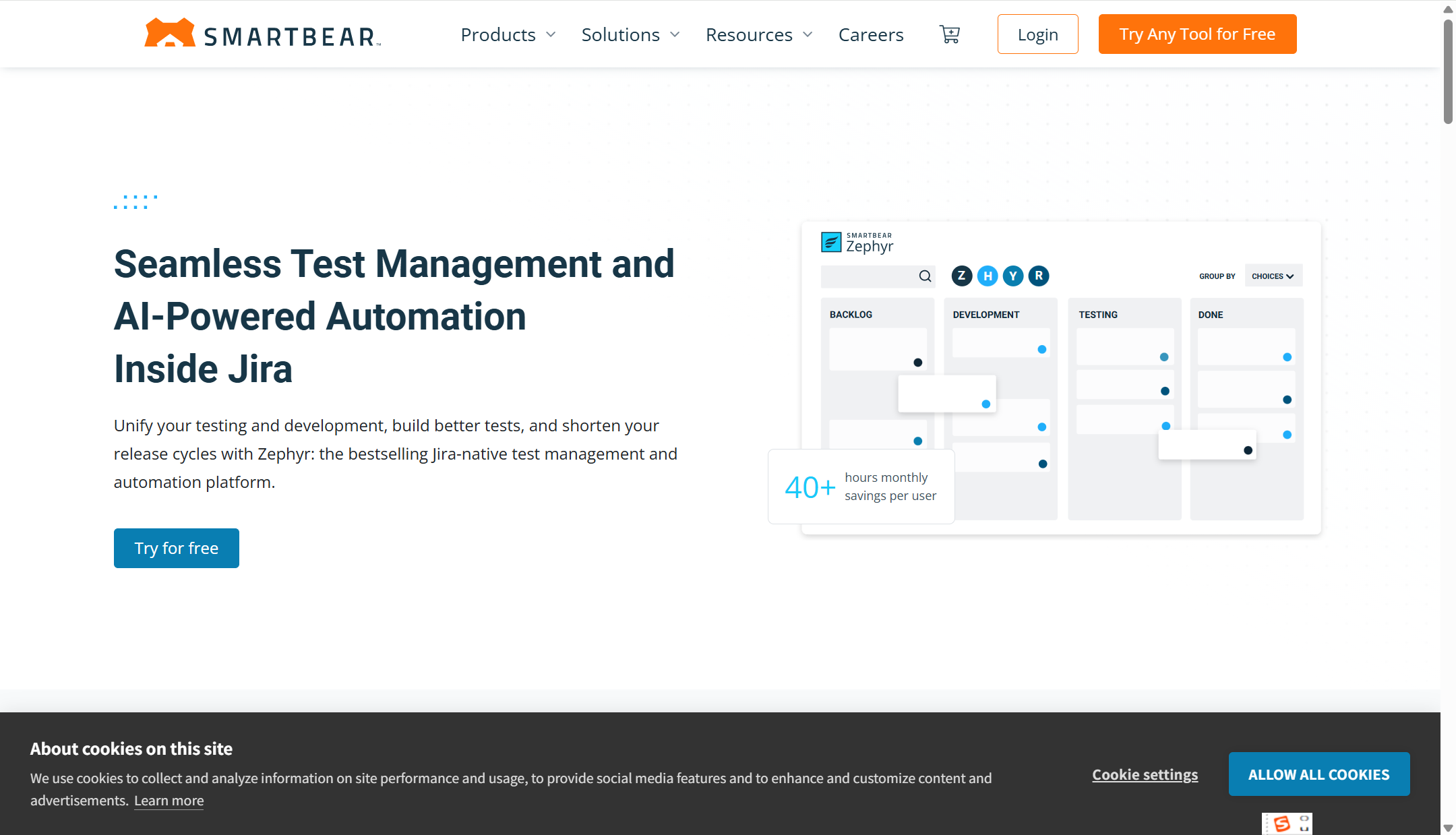
Task: Click Try Any Tool for Free
Action: pos(1197,34)
